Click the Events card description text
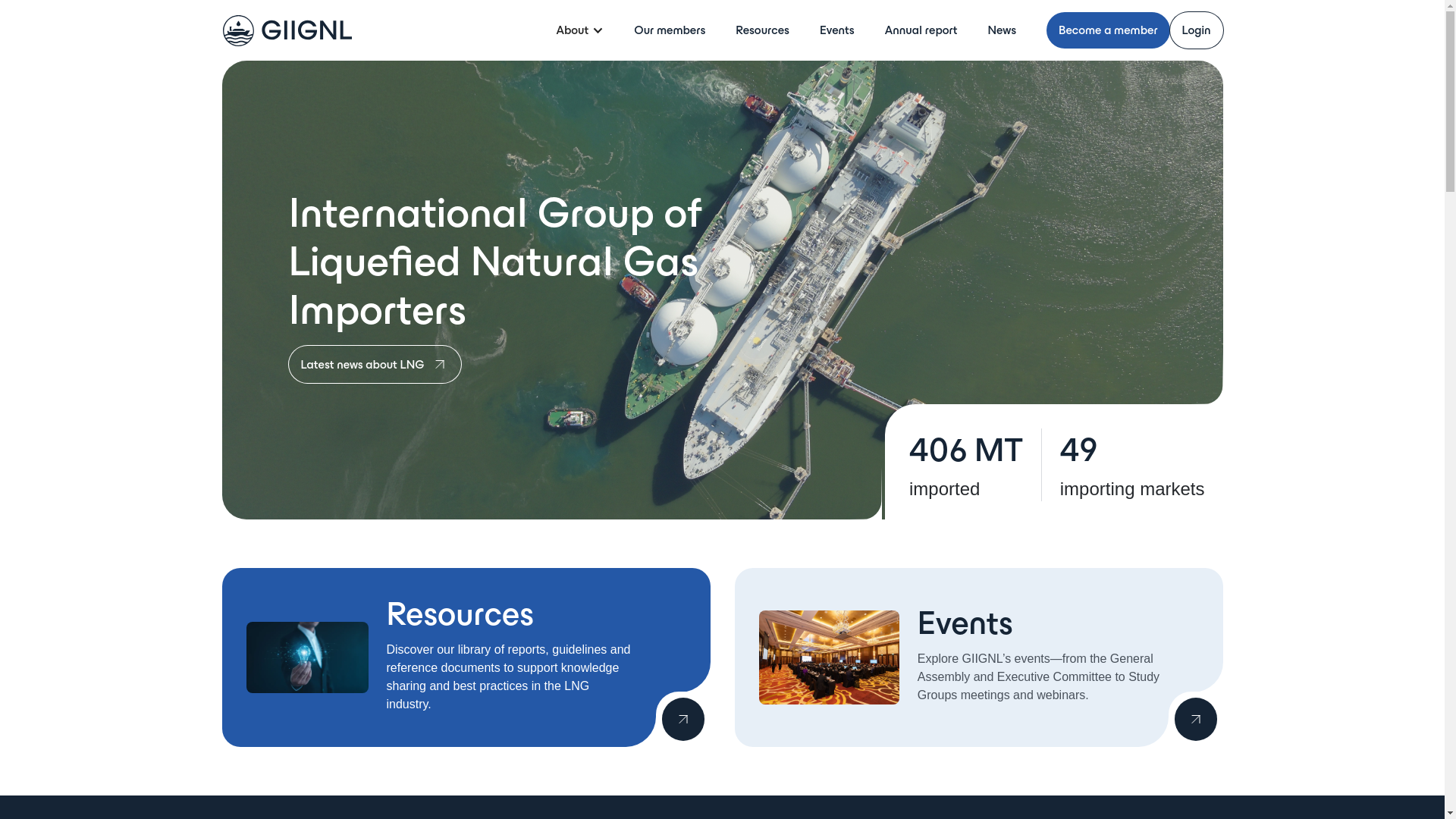The height and width of the screenshot is (819, 1456). [1038, 676]
